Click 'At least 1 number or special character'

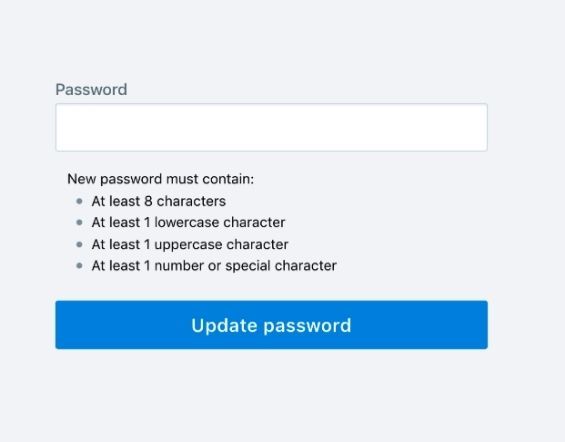coord(214,266)
